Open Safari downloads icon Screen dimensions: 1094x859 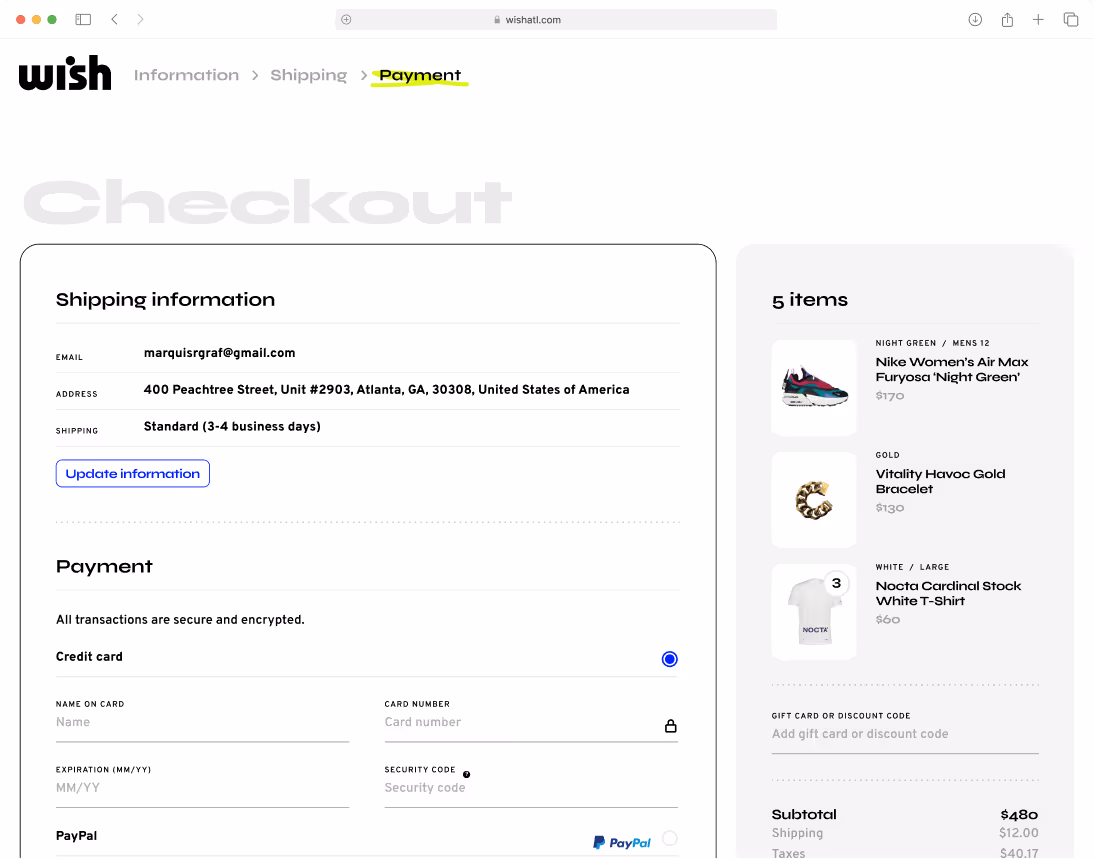tap(975, 20)
